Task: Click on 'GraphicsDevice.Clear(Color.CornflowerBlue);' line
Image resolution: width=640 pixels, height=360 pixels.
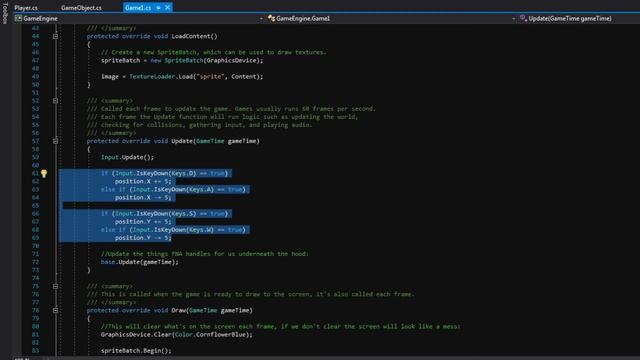Action: pyautogui.click(x=177, y=335)
